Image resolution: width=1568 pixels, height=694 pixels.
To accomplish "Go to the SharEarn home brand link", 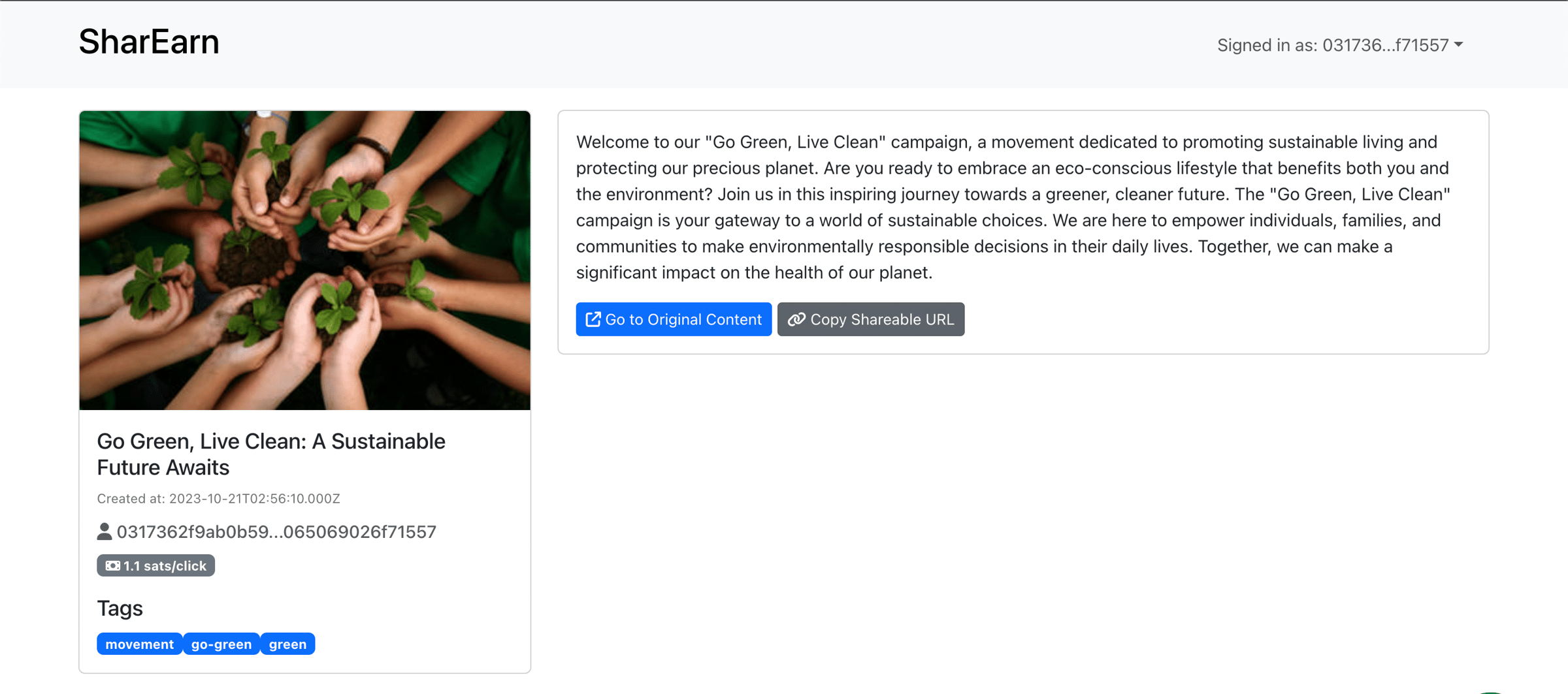I will pyautogui.click(x=149, y=42).
